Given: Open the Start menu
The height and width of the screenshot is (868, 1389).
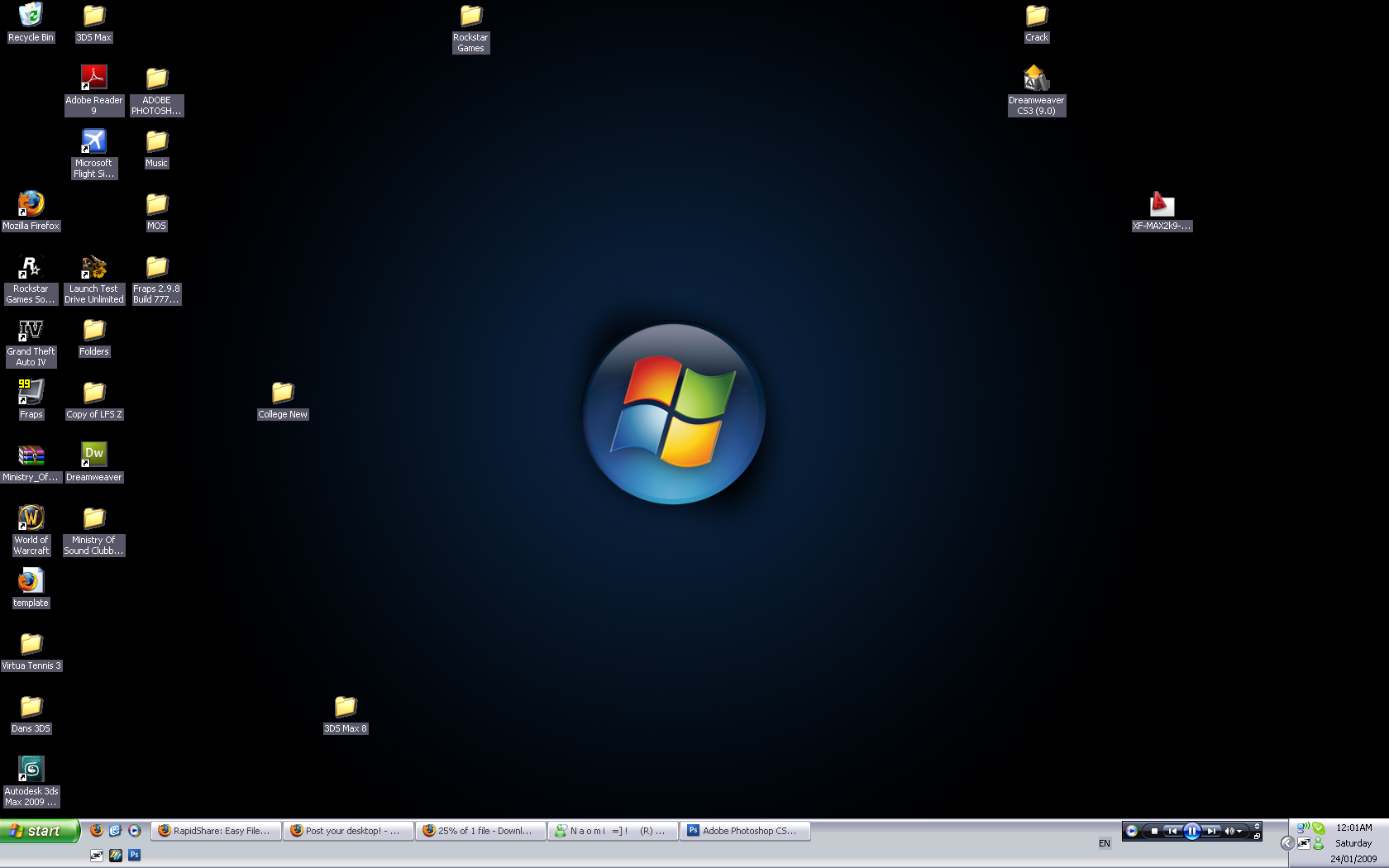Looking at the screenshot, I should tap(40, 831).
